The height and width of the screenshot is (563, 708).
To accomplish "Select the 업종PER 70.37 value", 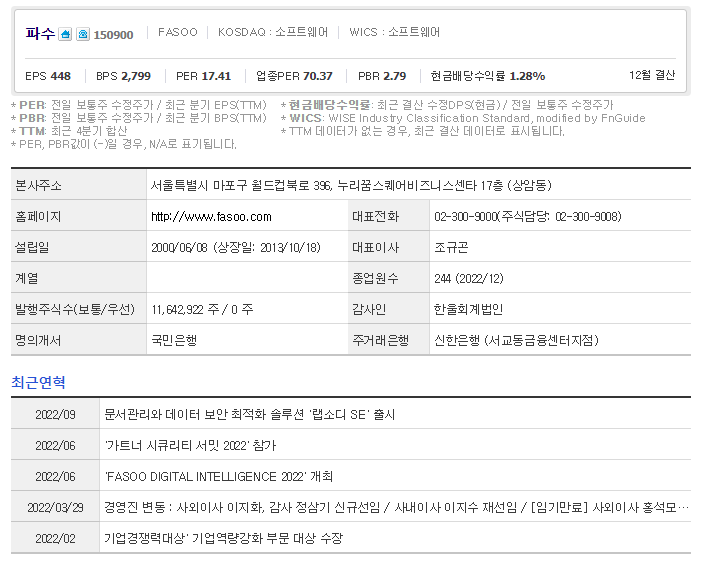I will (x=294, y=76).
